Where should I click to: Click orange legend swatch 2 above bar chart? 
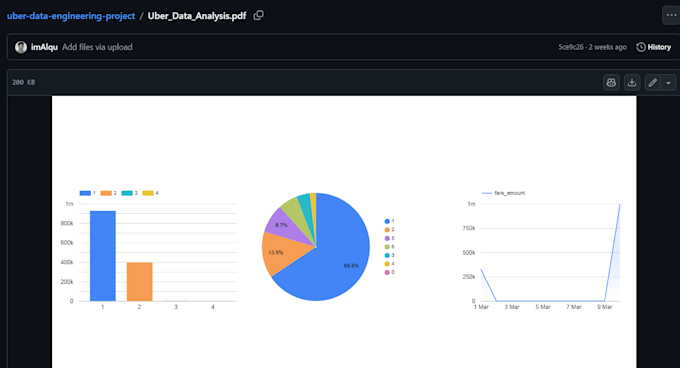point(106,193)
